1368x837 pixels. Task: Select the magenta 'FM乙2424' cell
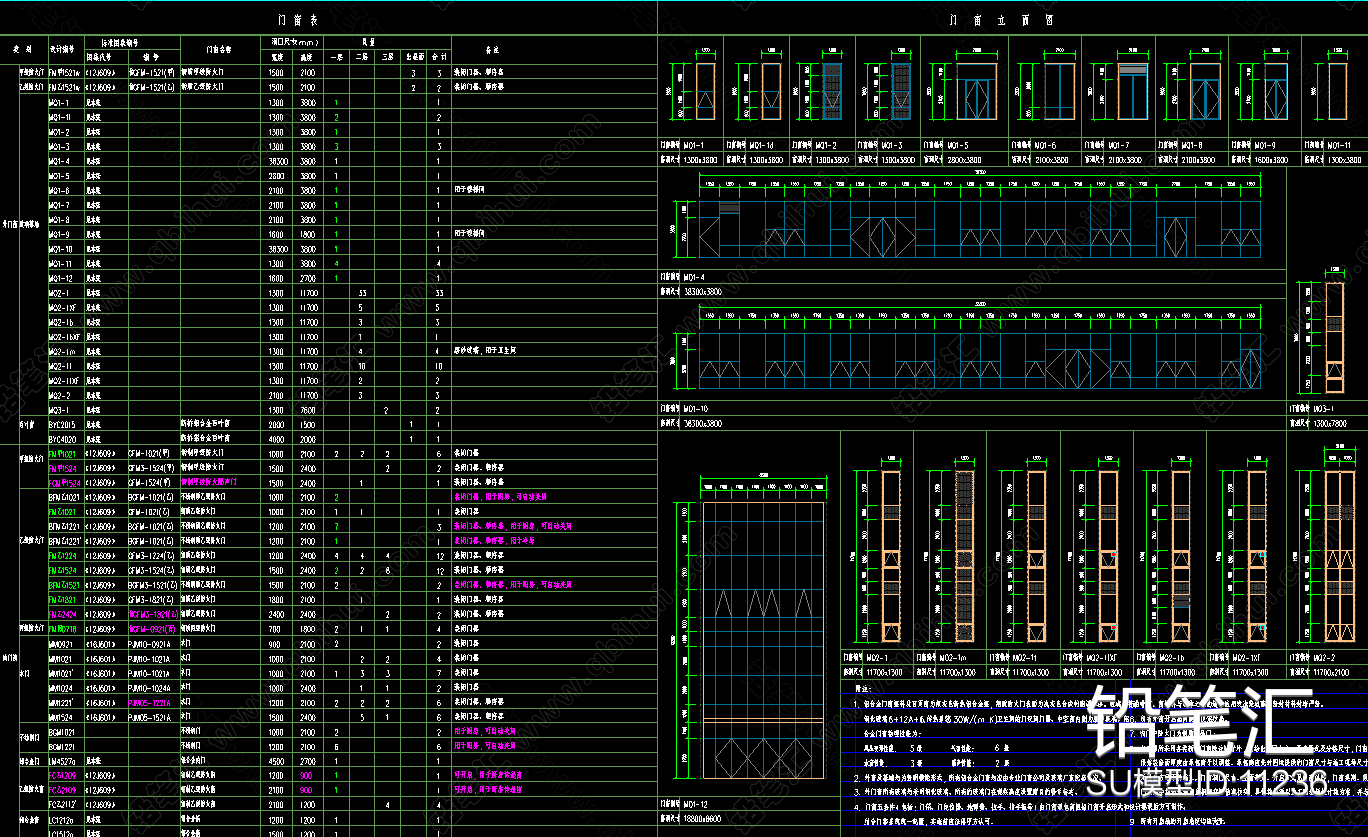click(63, 614)
